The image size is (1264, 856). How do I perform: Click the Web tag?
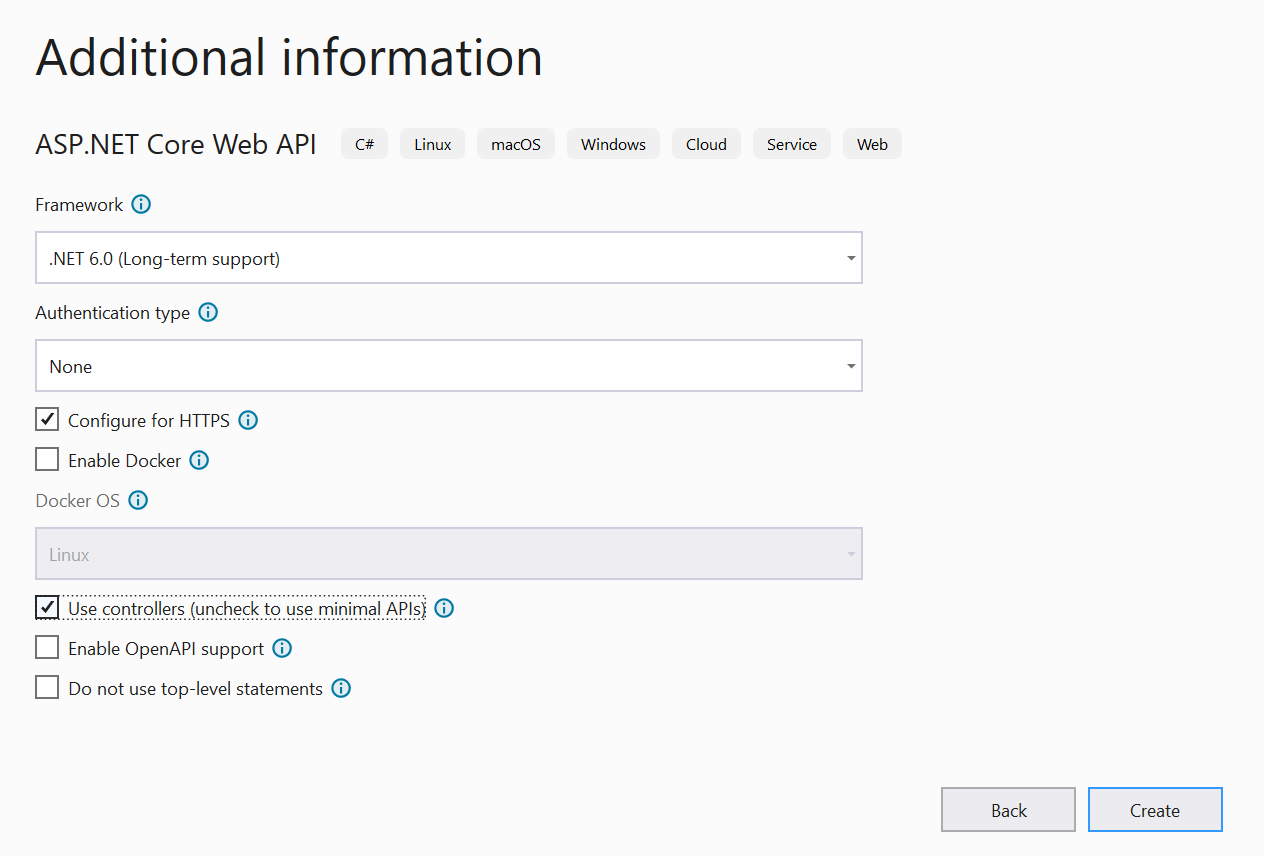click(x=872, y=144)
